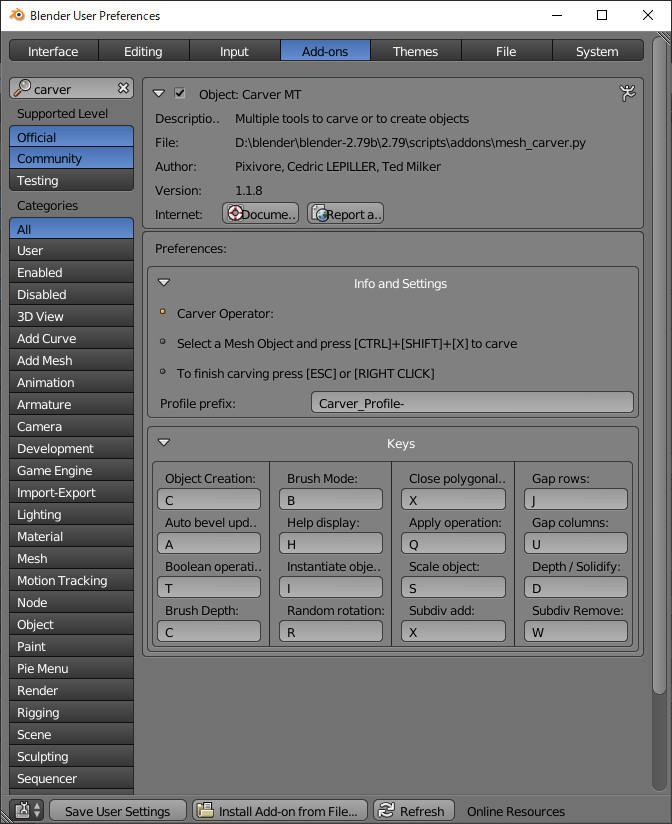Select the 3D View category
The image size is (672, 824).
[x=71, y=317]
